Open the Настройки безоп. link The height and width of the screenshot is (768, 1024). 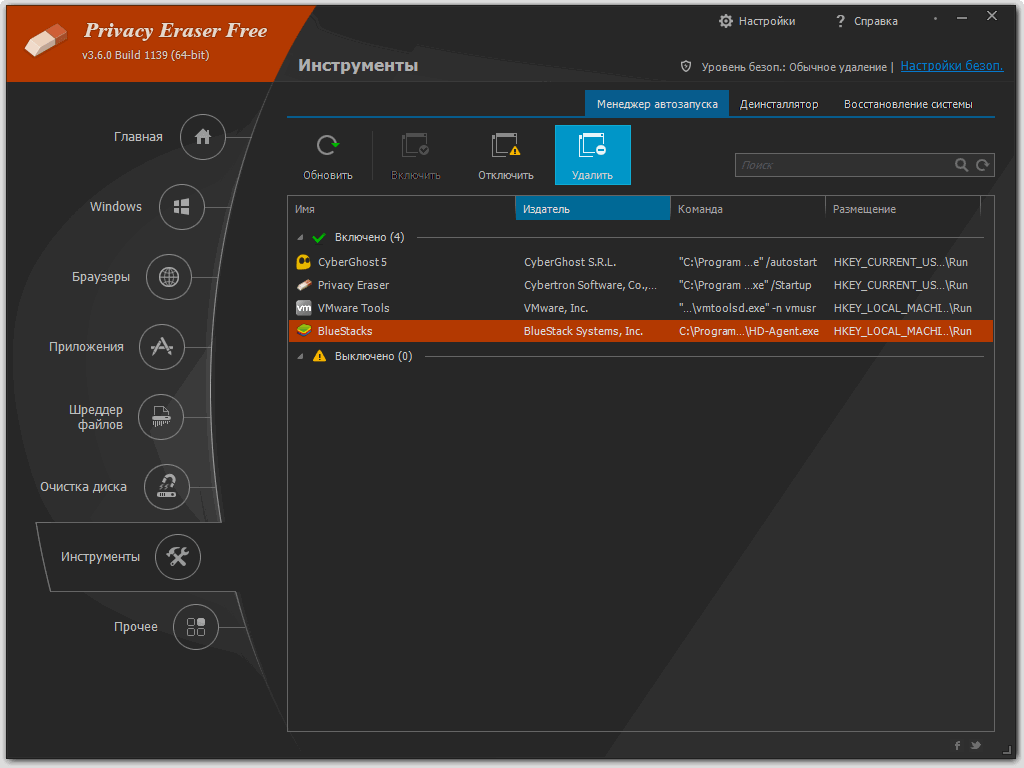click(952, 66)
